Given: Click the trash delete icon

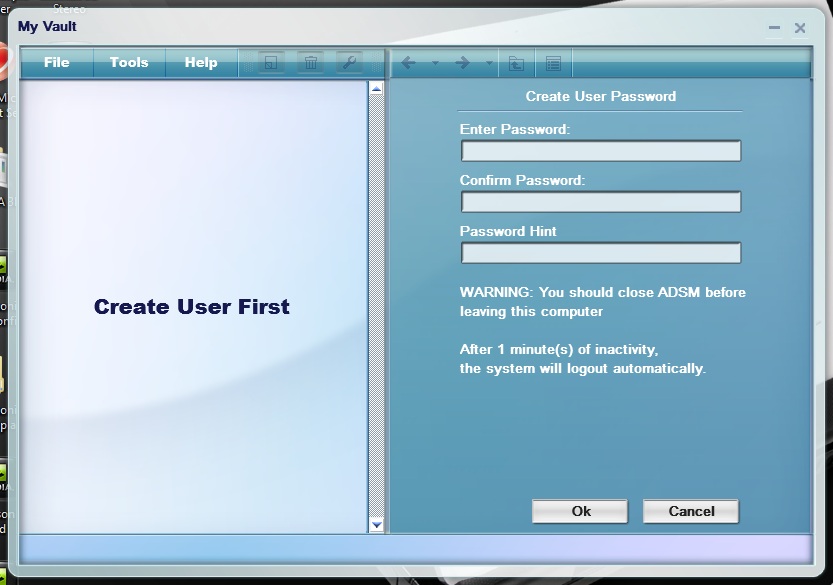Looking at the screenshot, I should (x=311, y=63).
